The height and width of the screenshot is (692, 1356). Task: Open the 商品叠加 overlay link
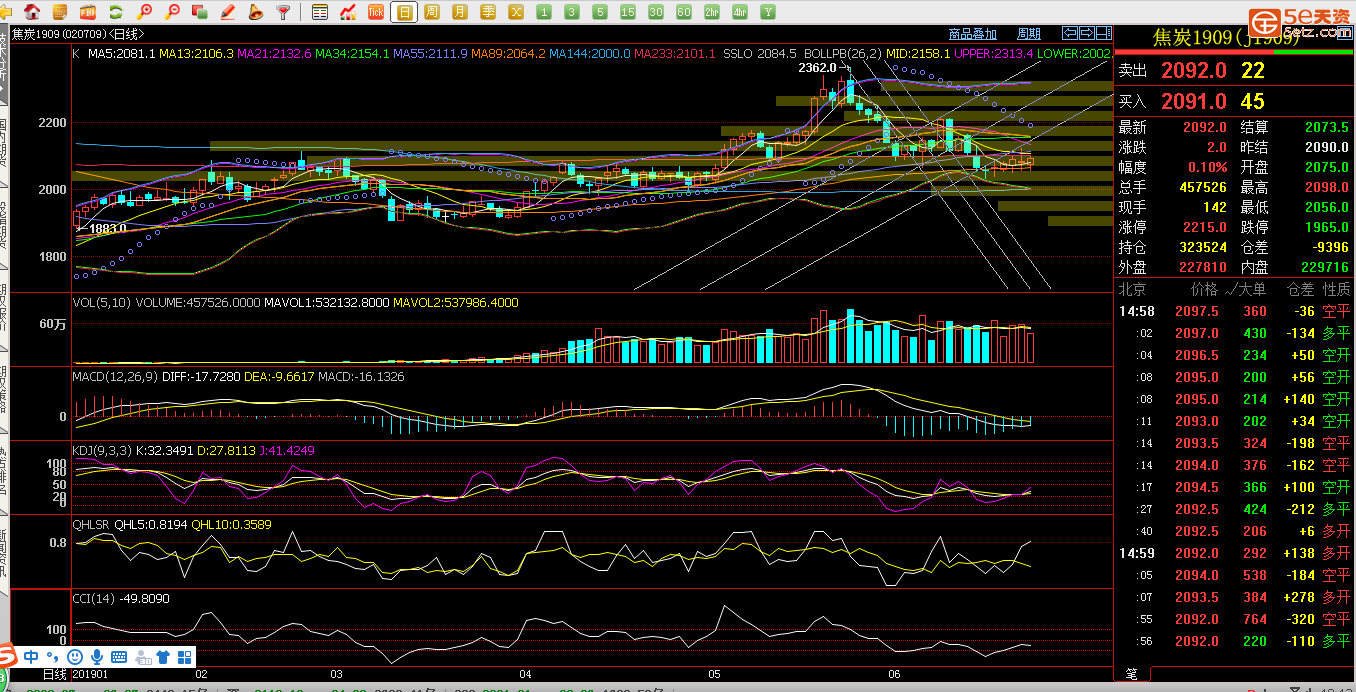pyautogui.click(x=972, y=34)
